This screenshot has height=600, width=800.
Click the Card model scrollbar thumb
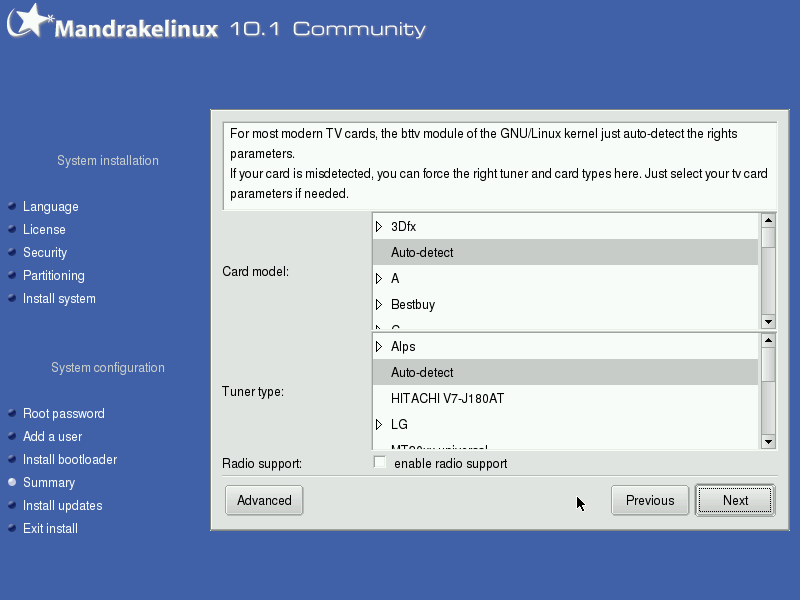(768, 238)
